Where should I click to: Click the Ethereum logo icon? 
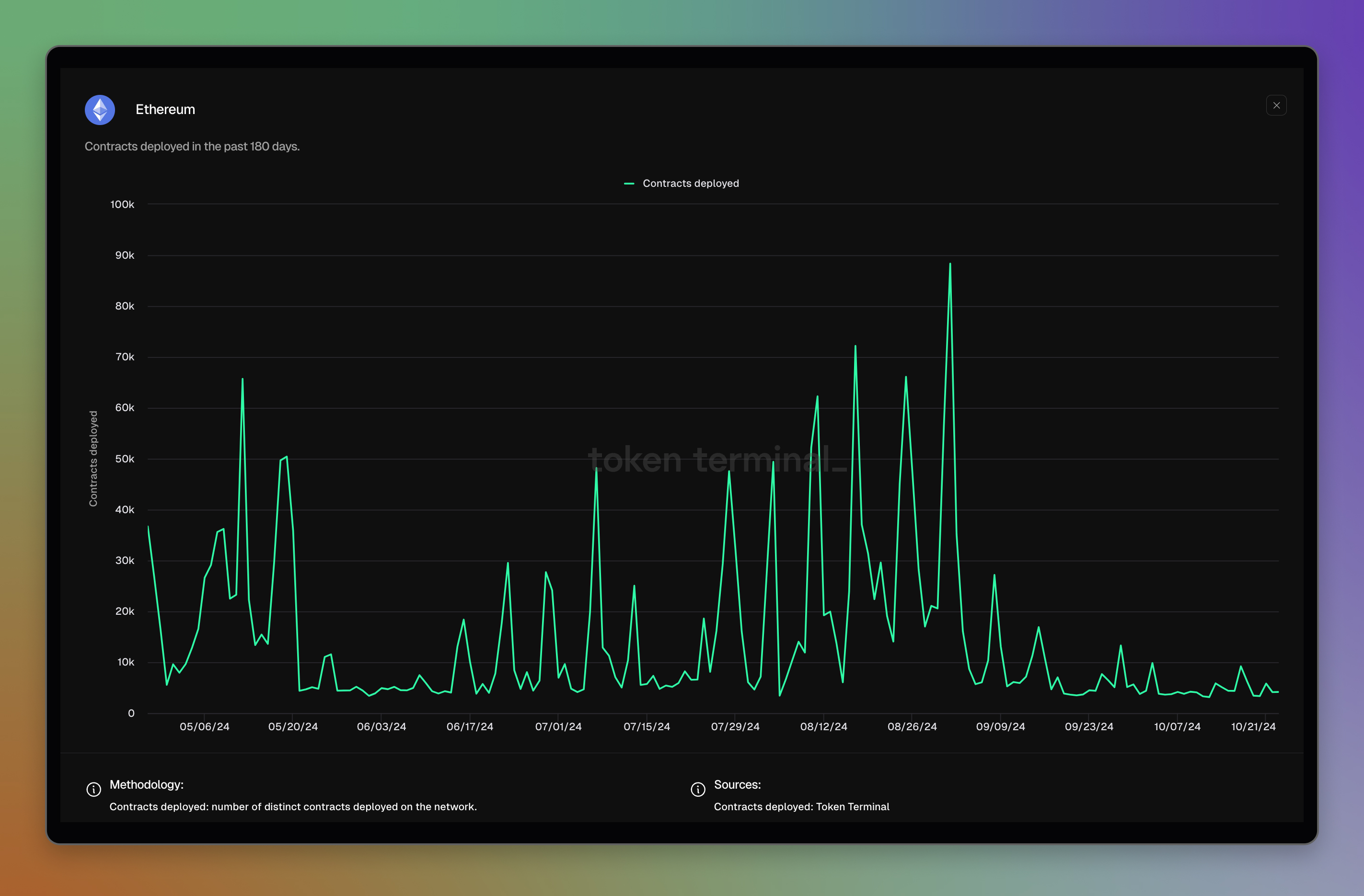(100, 109)
